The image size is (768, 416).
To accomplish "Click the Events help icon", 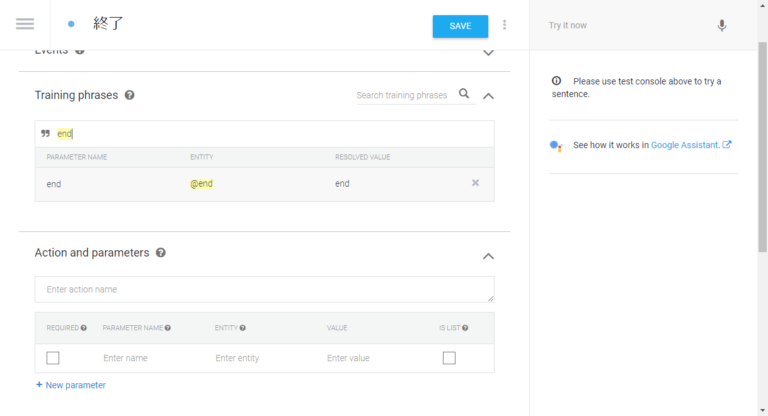I will click(x=80, y=50).
